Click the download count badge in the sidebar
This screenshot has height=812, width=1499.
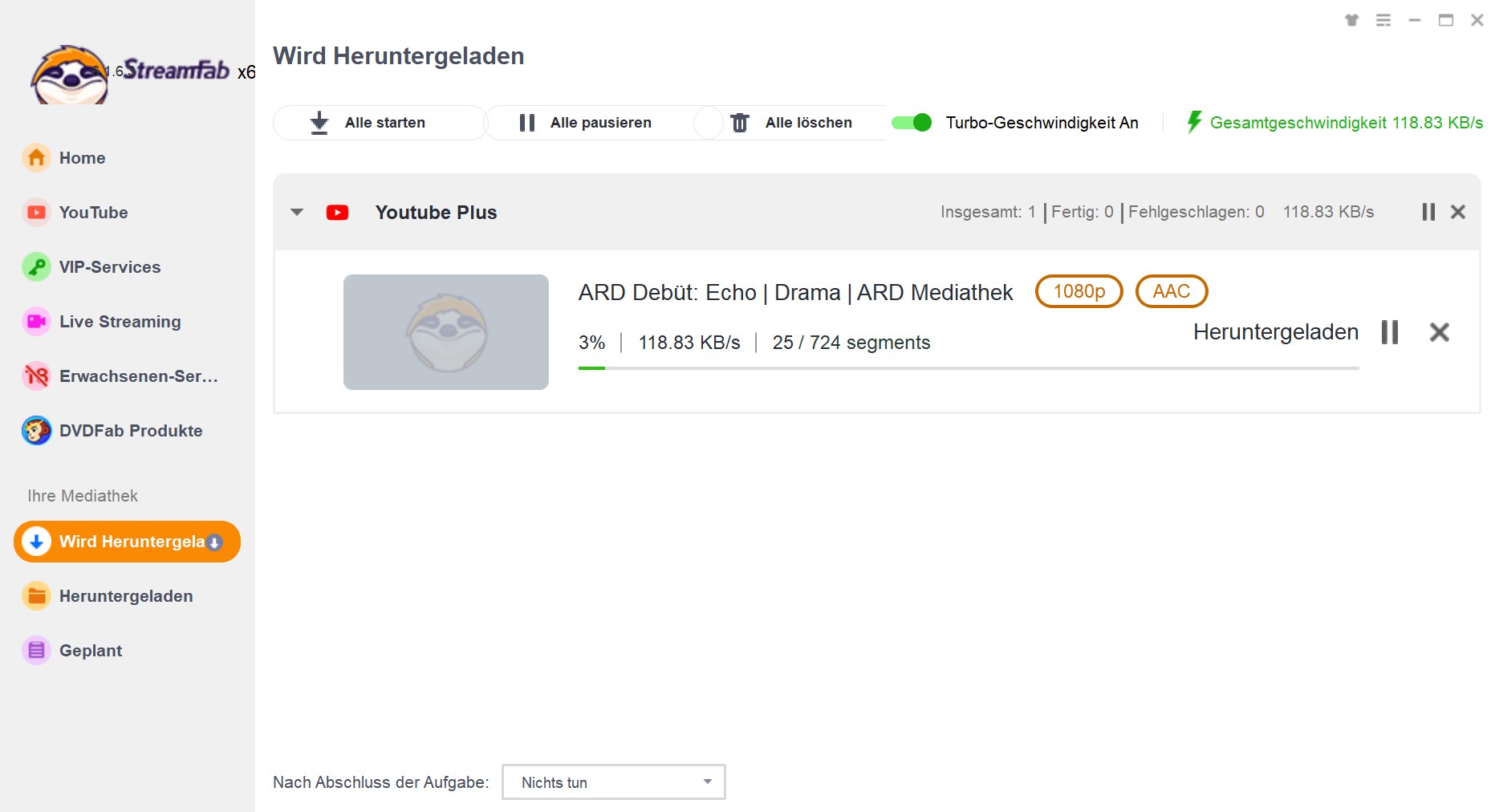tap(214, 542)
